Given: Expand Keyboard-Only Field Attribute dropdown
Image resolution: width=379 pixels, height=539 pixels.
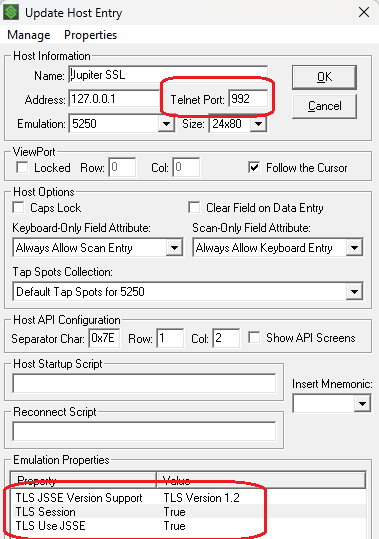Looking at the screenshot, I should 174,248.
